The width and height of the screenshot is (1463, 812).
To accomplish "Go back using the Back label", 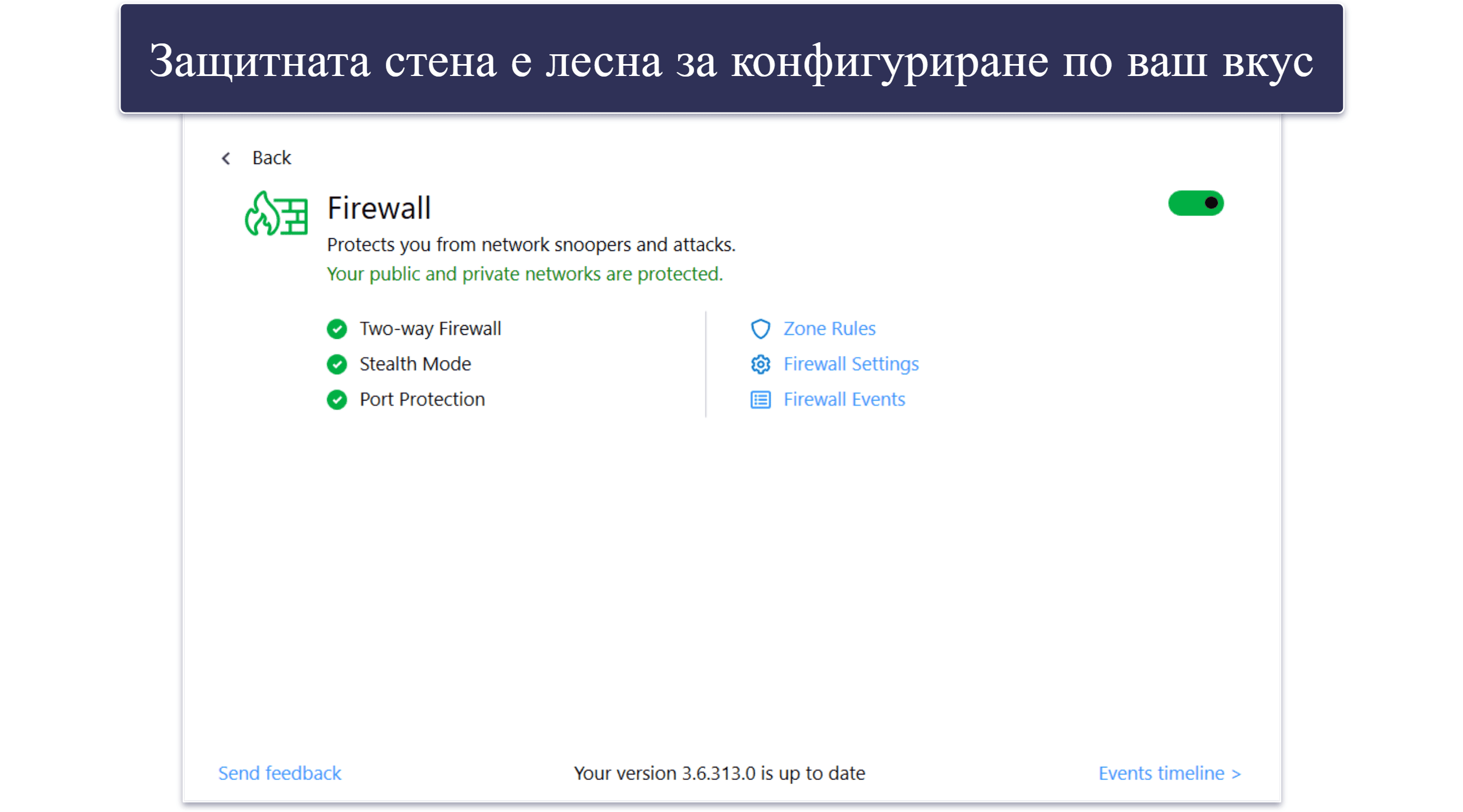I will [x=272, y=158].
